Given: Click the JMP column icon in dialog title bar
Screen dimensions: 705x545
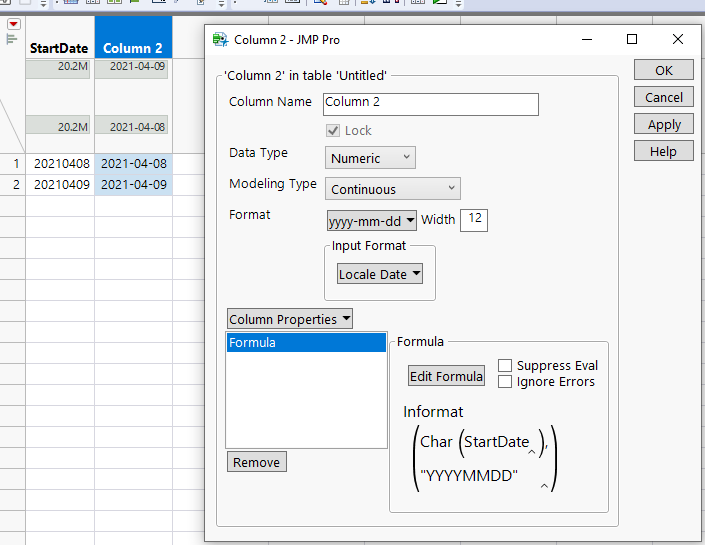Looking at the screenshot, I should coord(220,40).
